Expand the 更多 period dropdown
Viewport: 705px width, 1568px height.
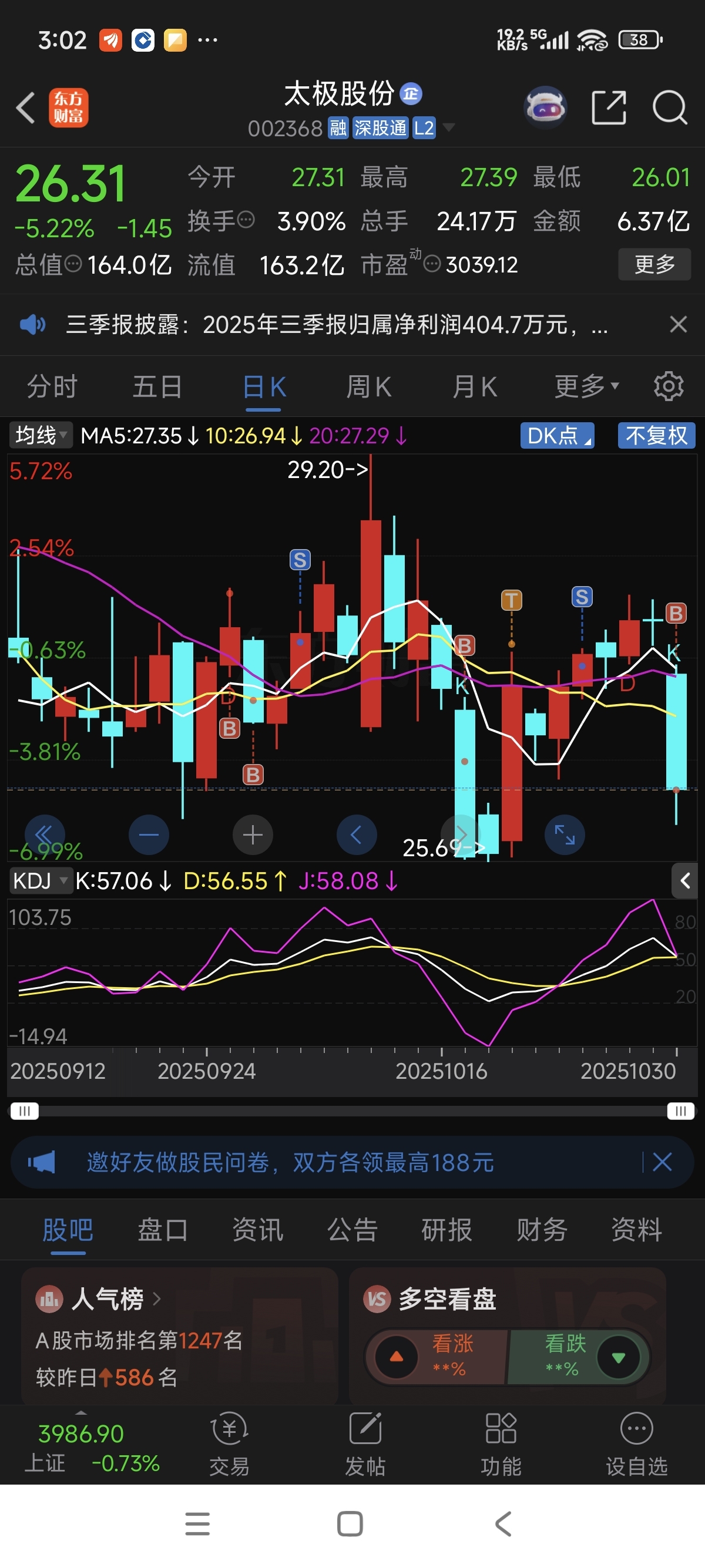[x=586, y=386]
